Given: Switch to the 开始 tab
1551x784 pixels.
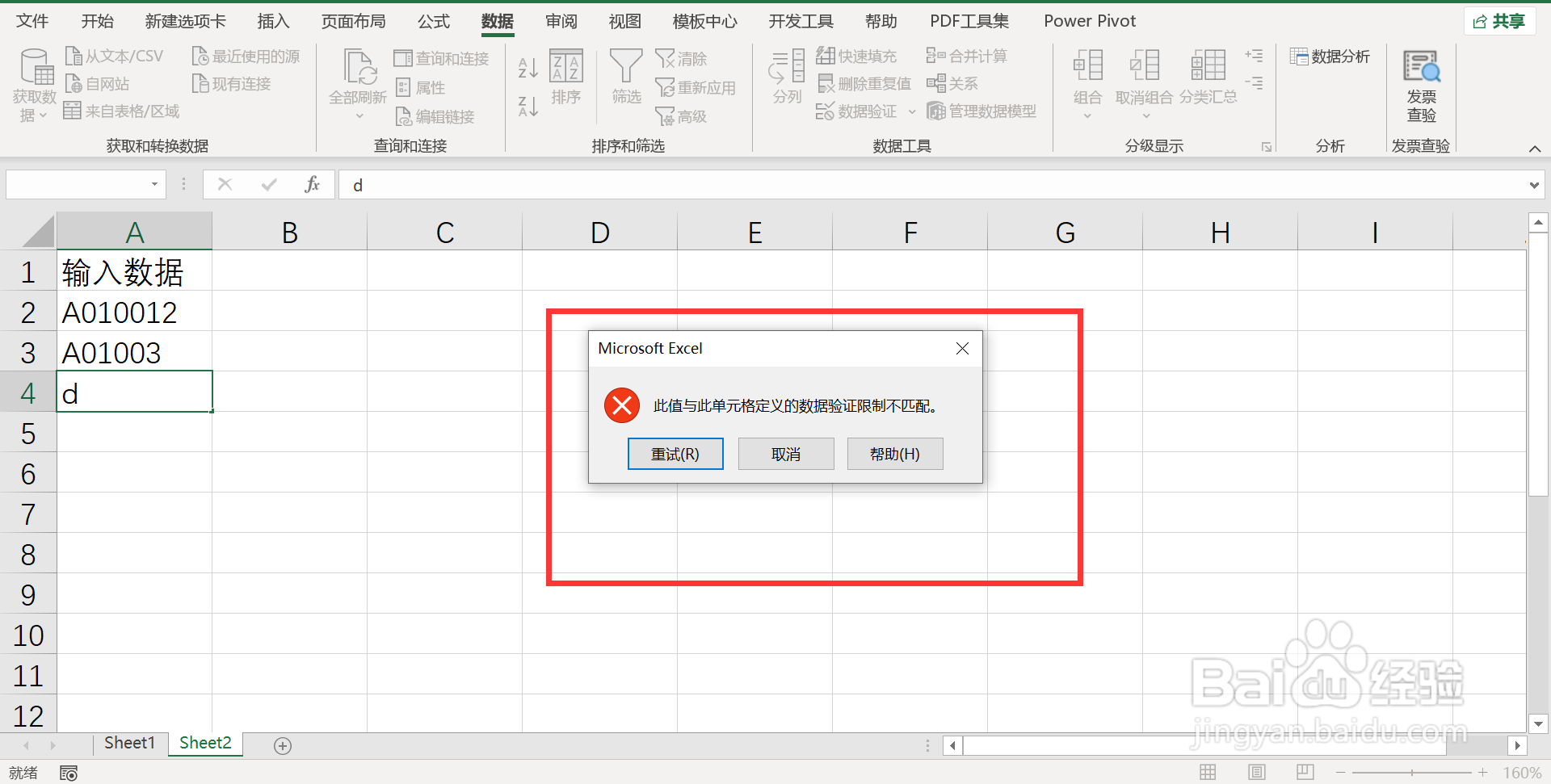Looking at the screenshot, I should pyautogui.click(x=98, y=21).
